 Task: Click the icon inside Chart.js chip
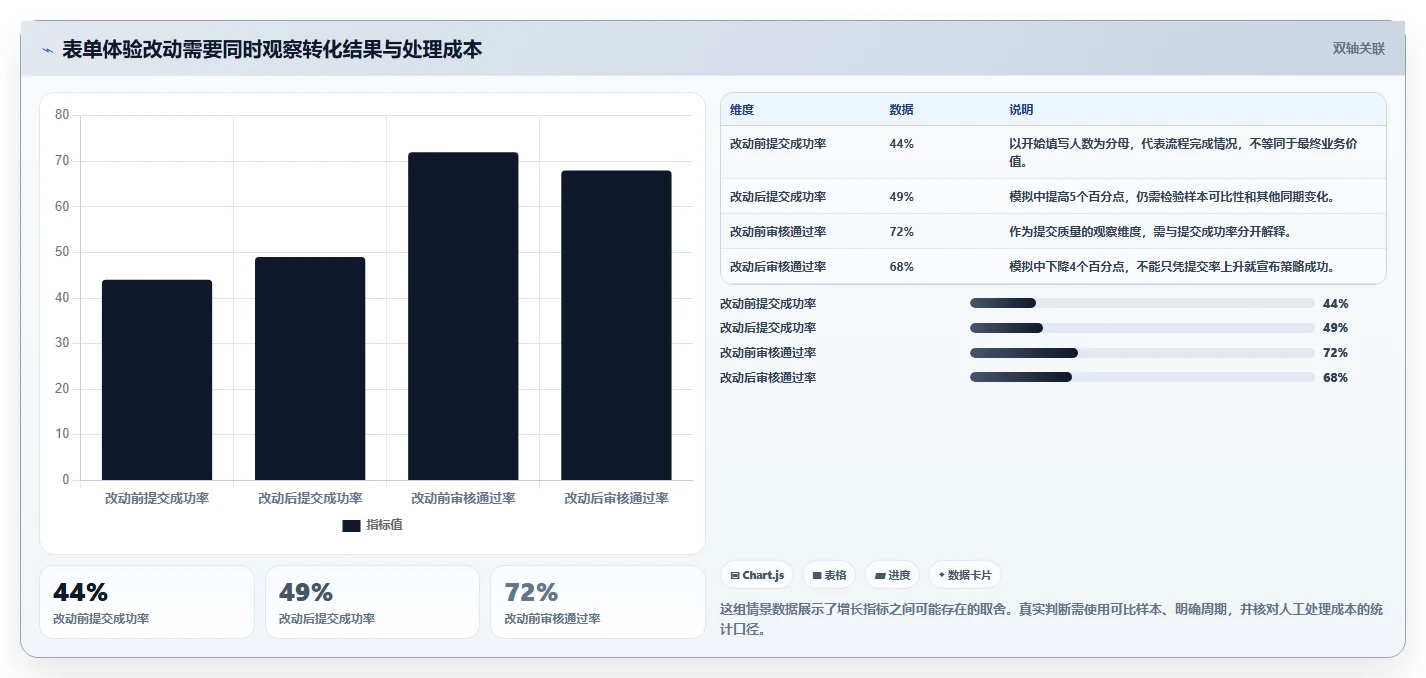(735, 575)
